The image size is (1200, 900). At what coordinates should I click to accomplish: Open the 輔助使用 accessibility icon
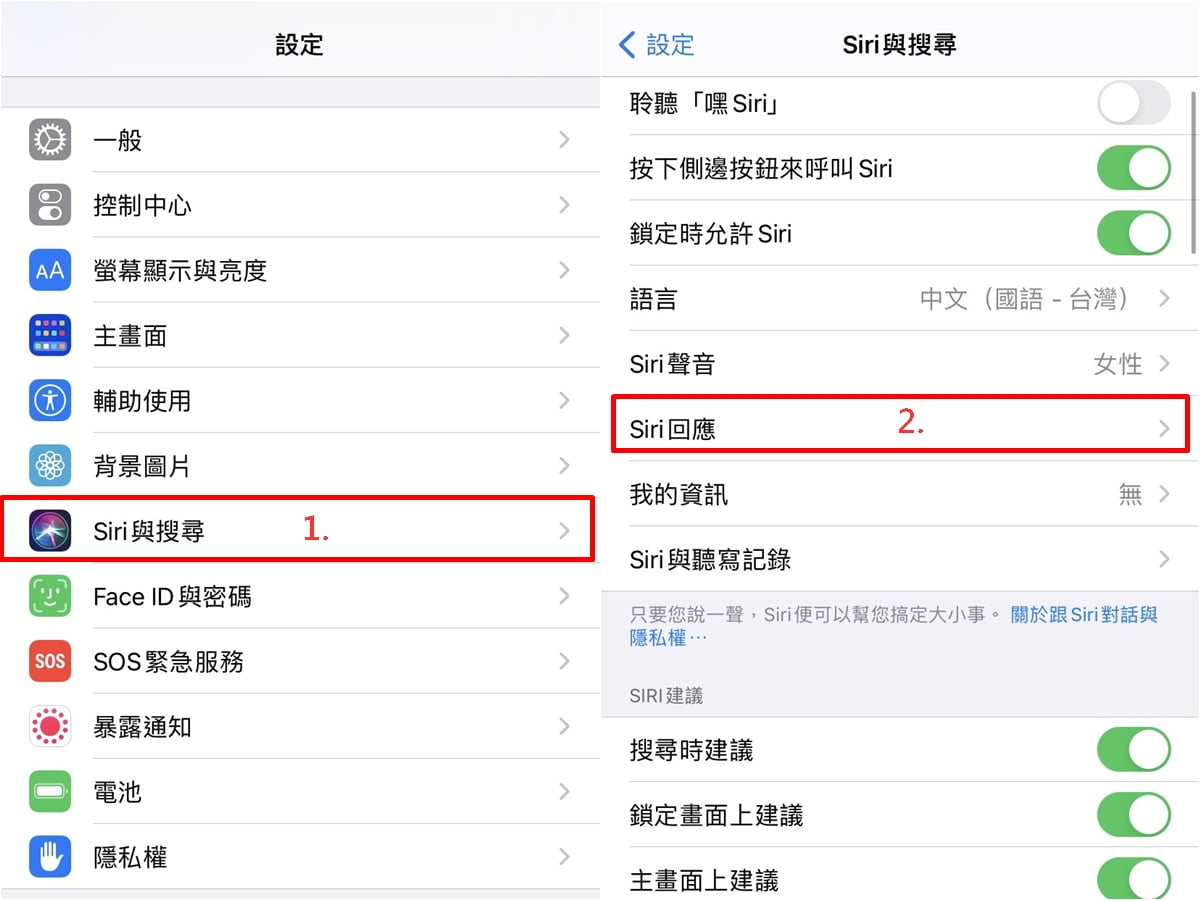(50, 401)
